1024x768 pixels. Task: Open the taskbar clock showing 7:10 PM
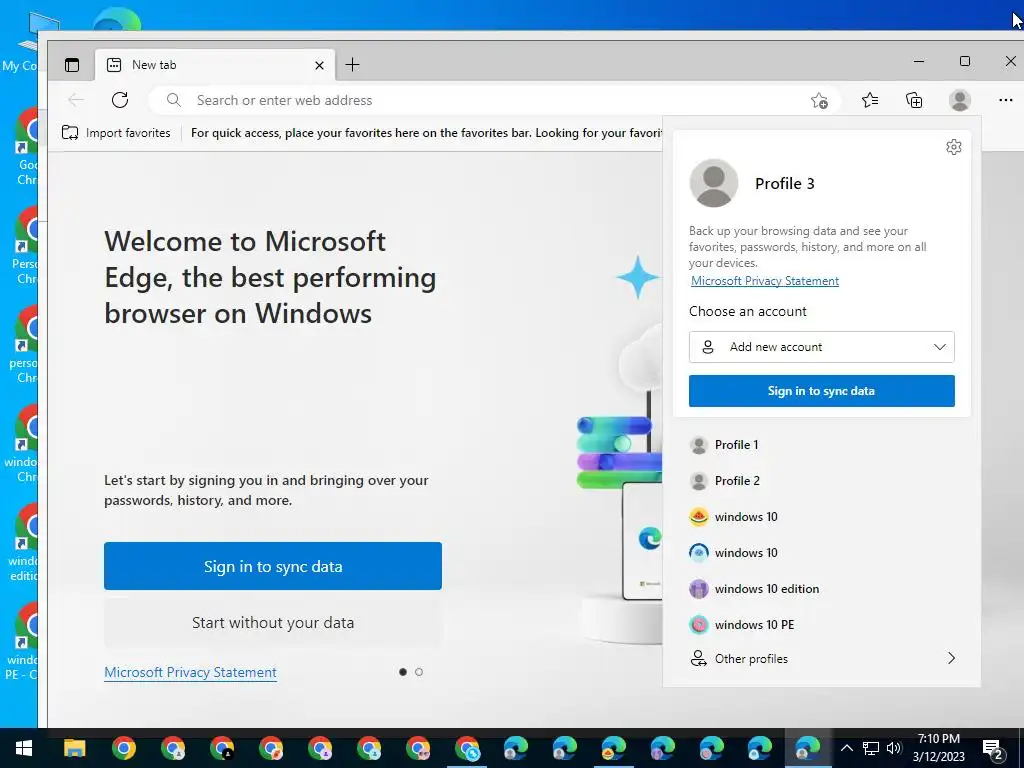pyautogui.click(x=938, y=748)
